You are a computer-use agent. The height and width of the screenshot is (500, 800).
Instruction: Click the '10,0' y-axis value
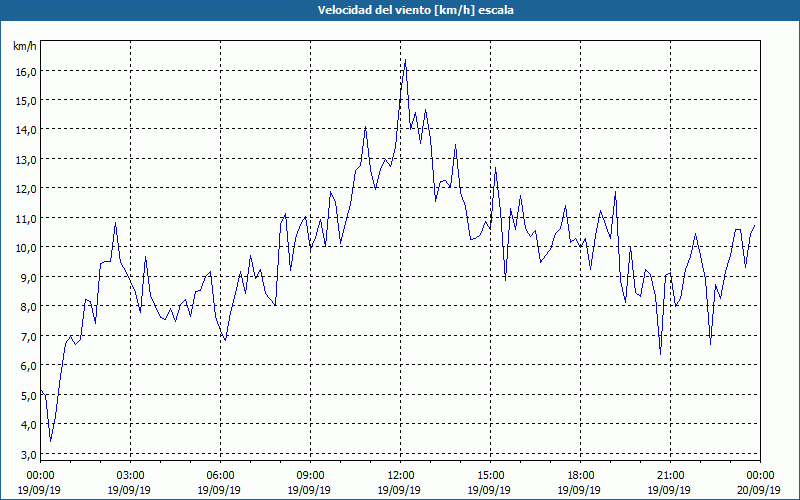click(x=26, y=248)
